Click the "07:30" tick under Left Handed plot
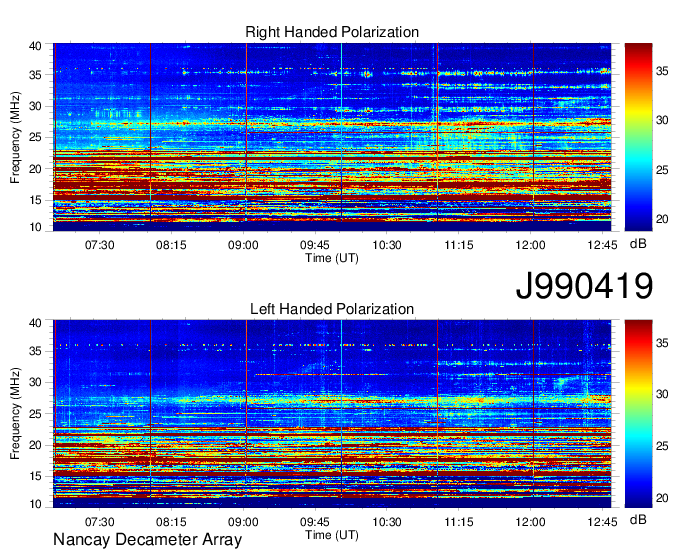Image resolution: width=680 pixels, height=552 pixels. coord(99,522)
